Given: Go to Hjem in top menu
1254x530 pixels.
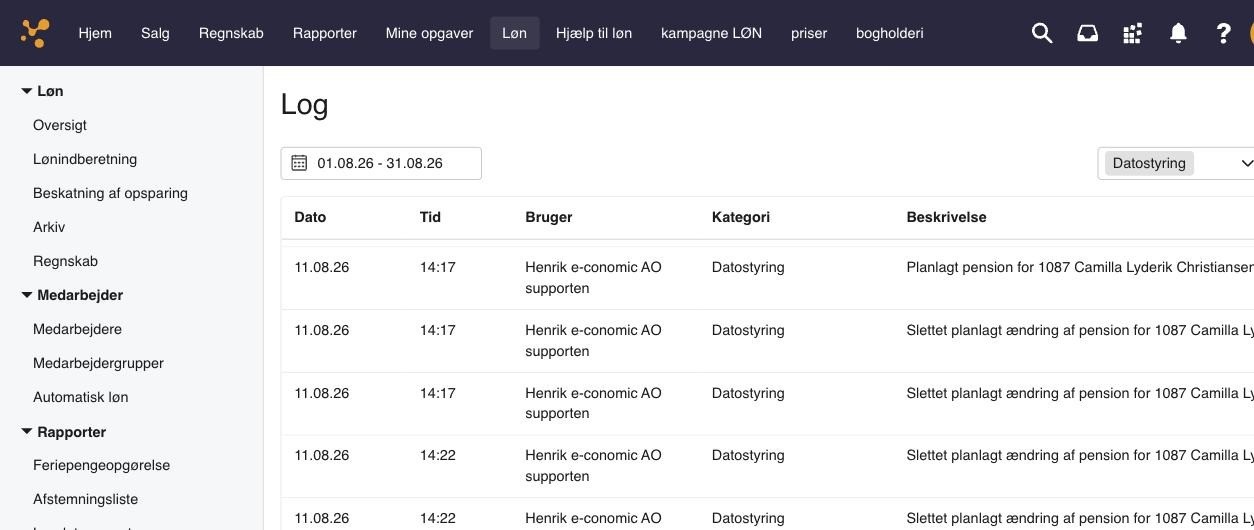Looking at the screenshot, I should point(95,33).
